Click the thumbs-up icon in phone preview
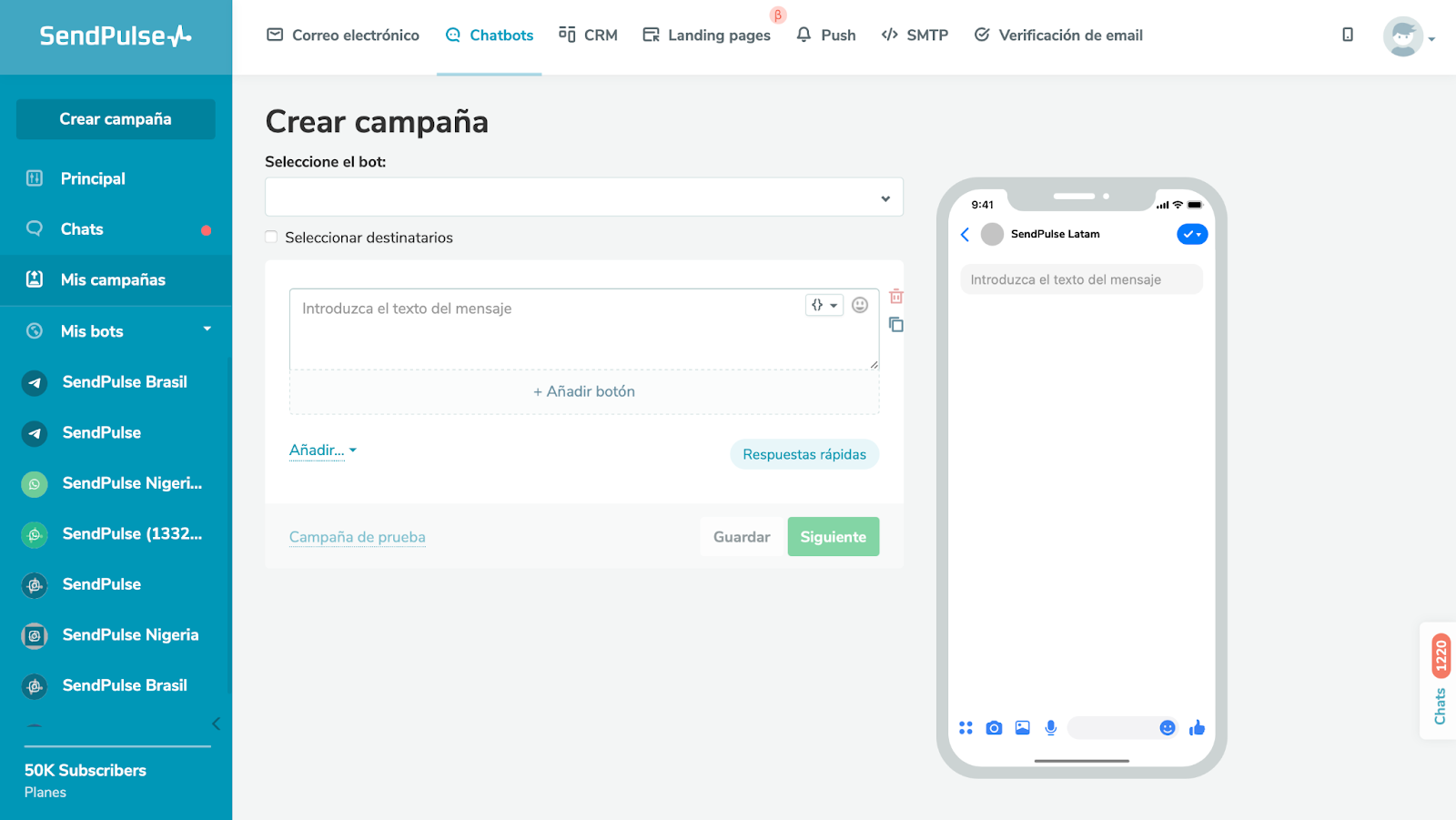The image size is (1456, 820). pos(1197,727)
